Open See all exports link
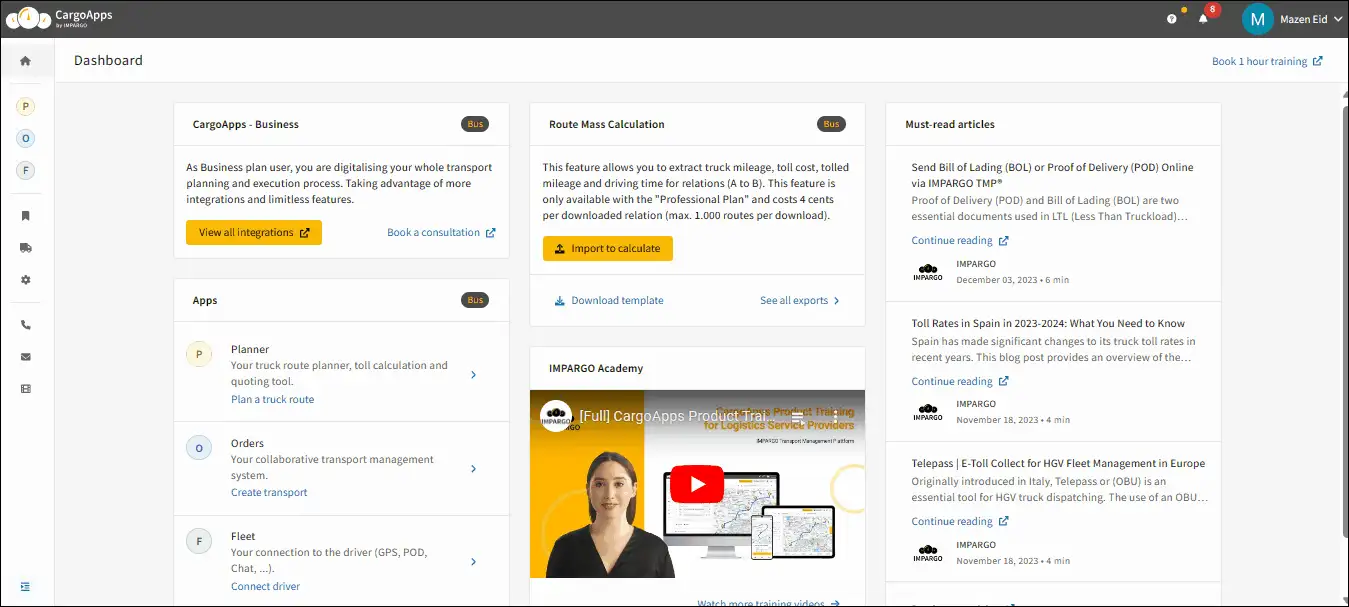The height and width of the screenshot is (607, 1349). (x=800, y=300)
